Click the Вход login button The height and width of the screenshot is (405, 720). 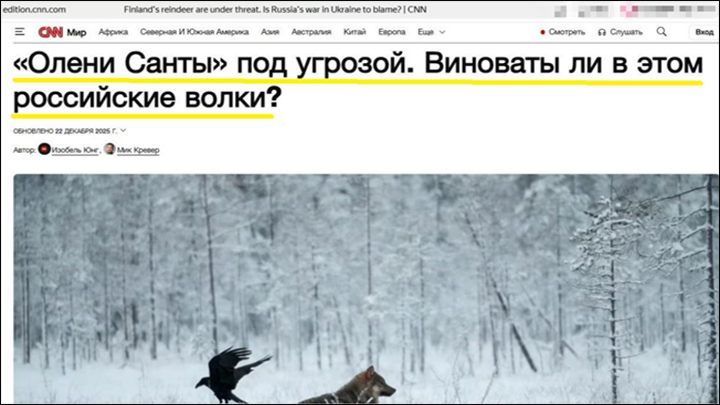pyautogui.click(x=704, y=32)
